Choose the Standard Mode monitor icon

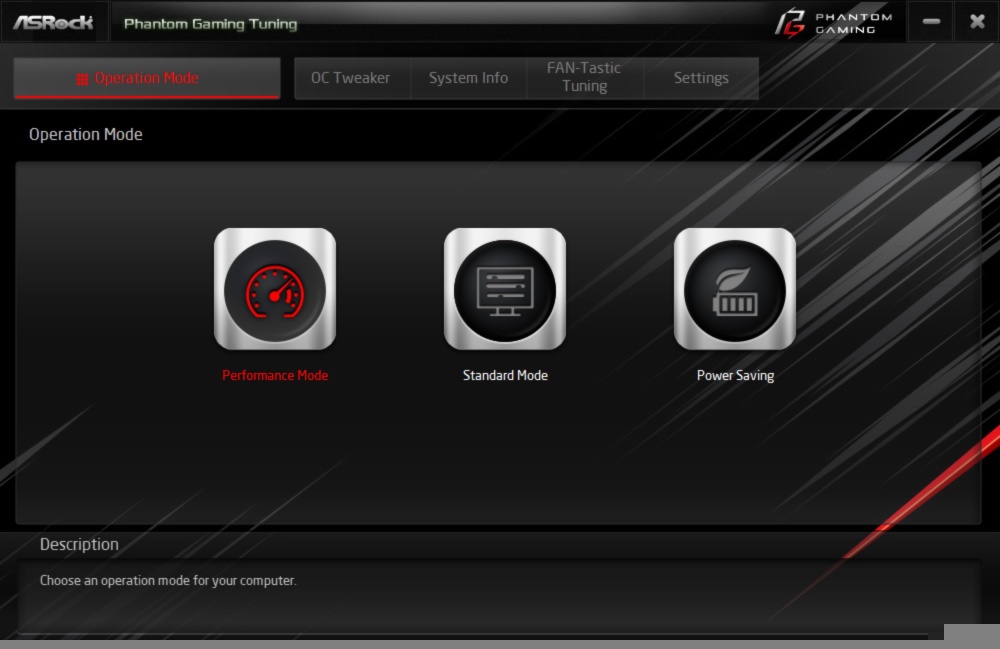(x=504, y=289)
